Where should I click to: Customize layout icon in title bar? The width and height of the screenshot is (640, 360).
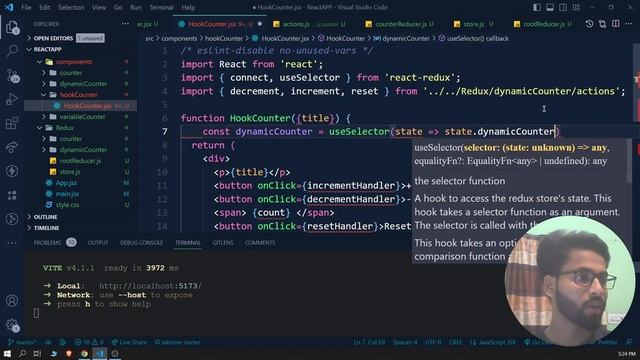pos(576,7)
